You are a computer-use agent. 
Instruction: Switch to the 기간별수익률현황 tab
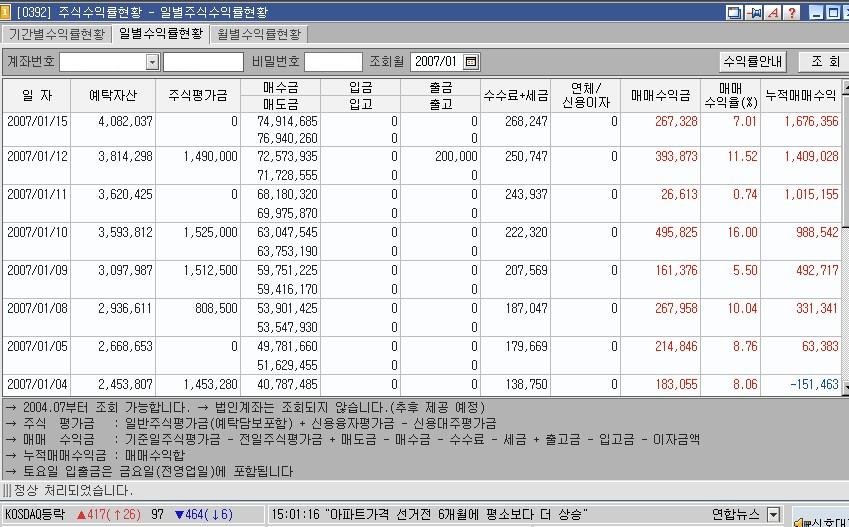click(x=57, y=34)
